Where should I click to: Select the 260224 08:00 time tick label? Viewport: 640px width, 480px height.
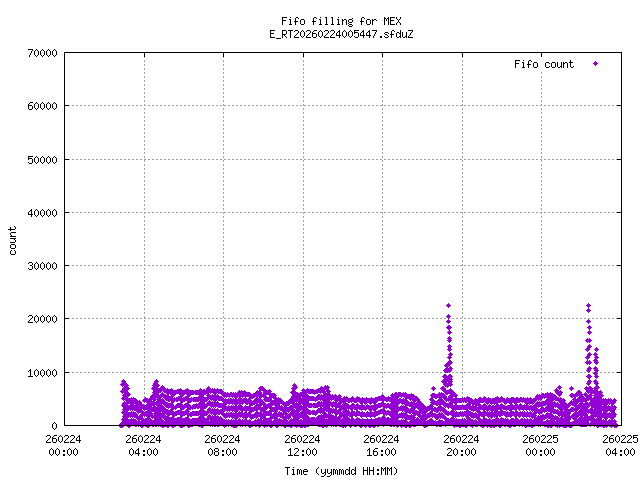222,445
